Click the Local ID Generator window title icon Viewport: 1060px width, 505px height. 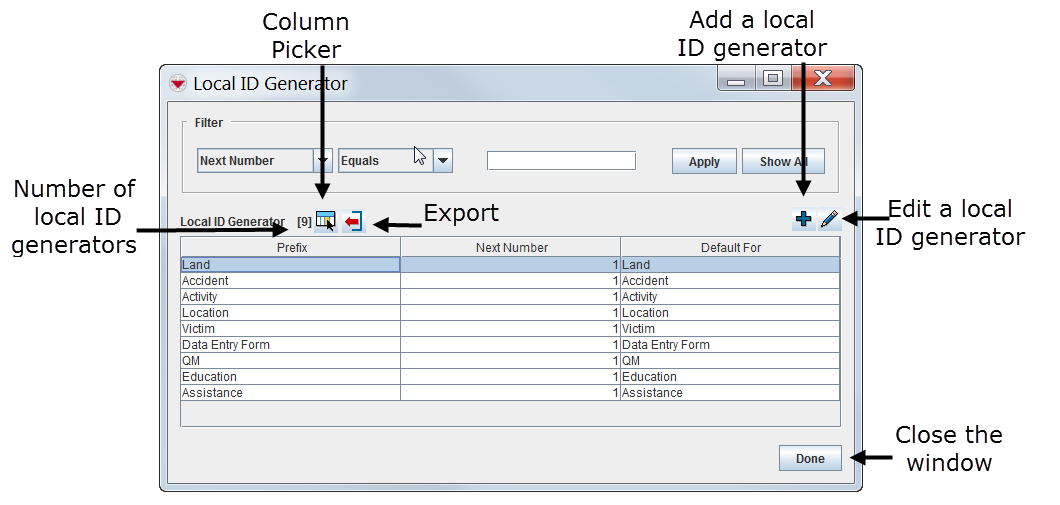tap(177, 83)
